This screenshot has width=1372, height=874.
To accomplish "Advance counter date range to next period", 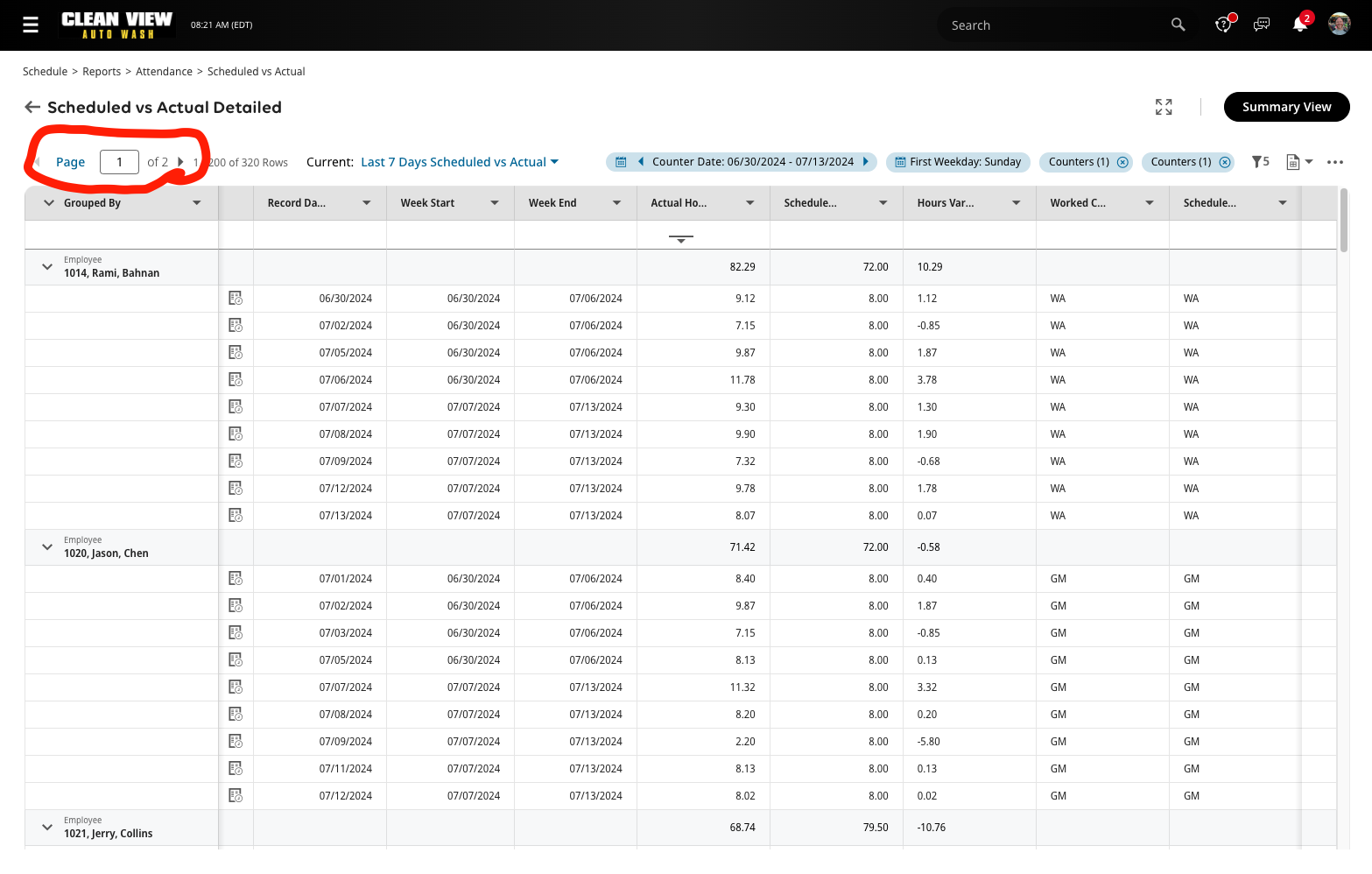I will coord(865,162).
